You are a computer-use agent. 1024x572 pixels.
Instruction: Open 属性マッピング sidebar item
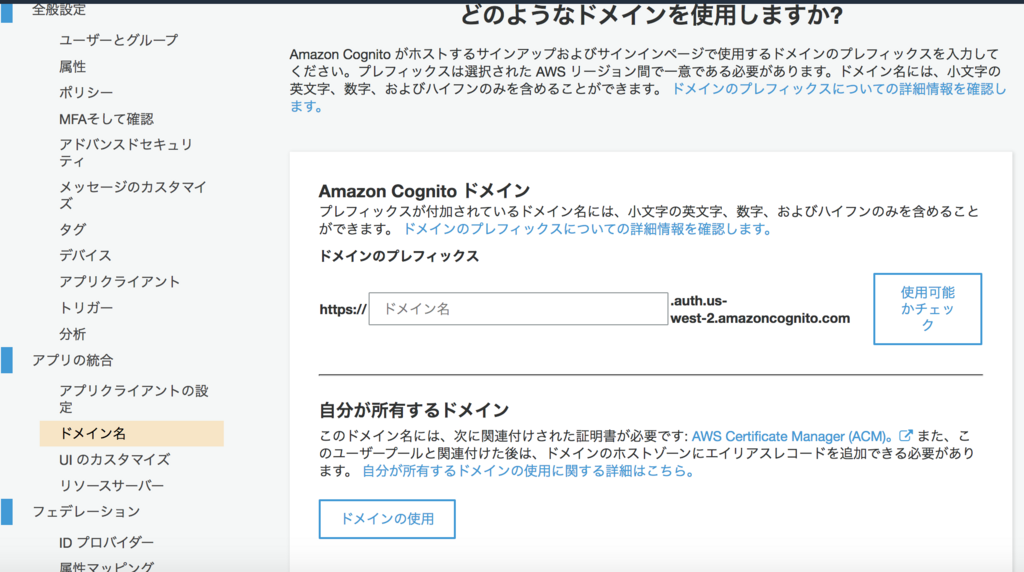click(106, 566)
